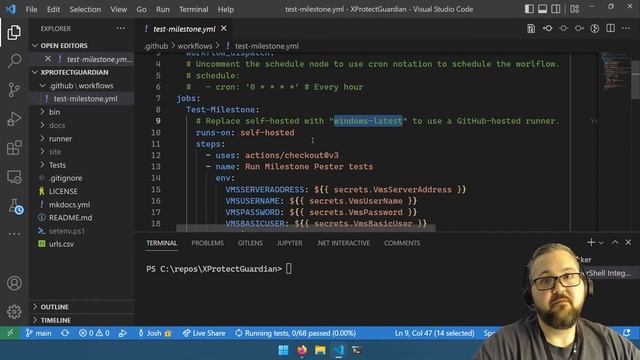Image resolution: width=640 pixels, height=360 pixels.
Task: Open the View menu
Action: (x=118, y=9)
